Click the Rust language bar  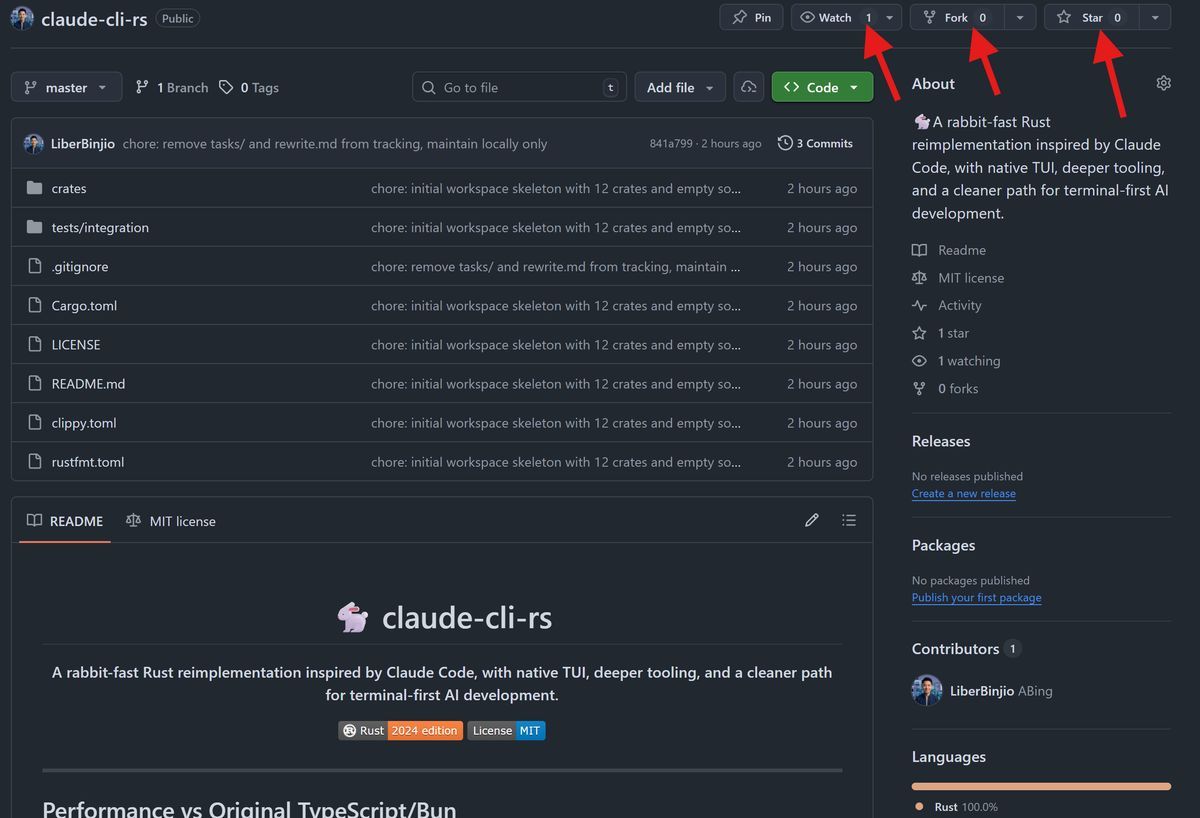tap(1040, 786)
